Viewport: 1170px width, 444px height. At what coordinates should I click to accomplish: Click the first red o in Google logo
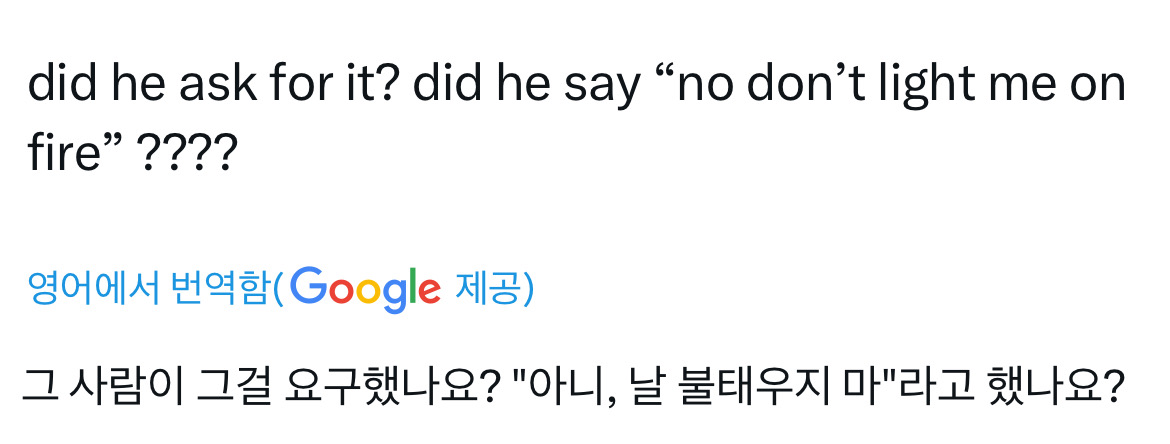[342, 290]
